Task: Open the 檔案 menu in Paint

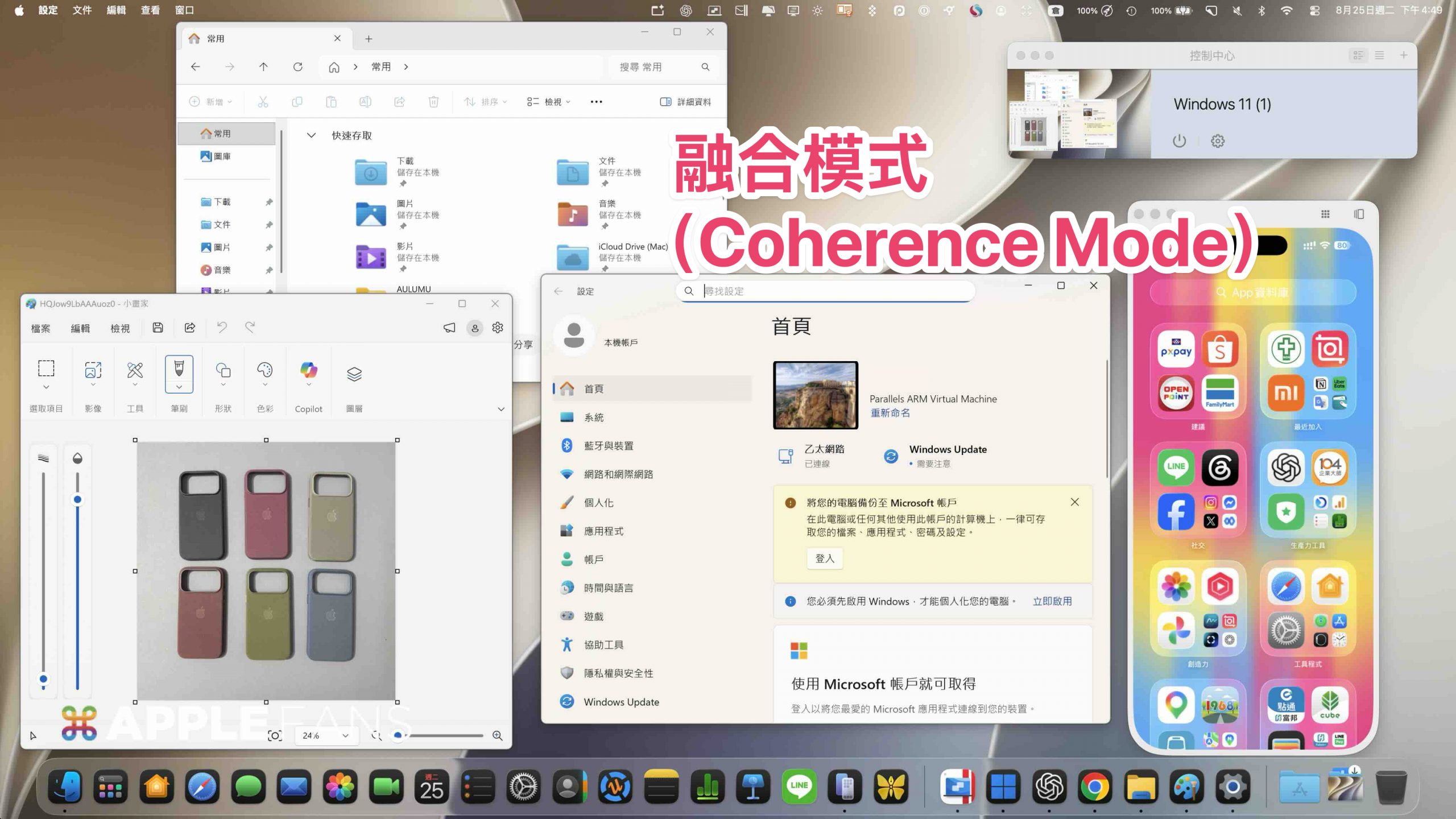Action: point(41,328)
